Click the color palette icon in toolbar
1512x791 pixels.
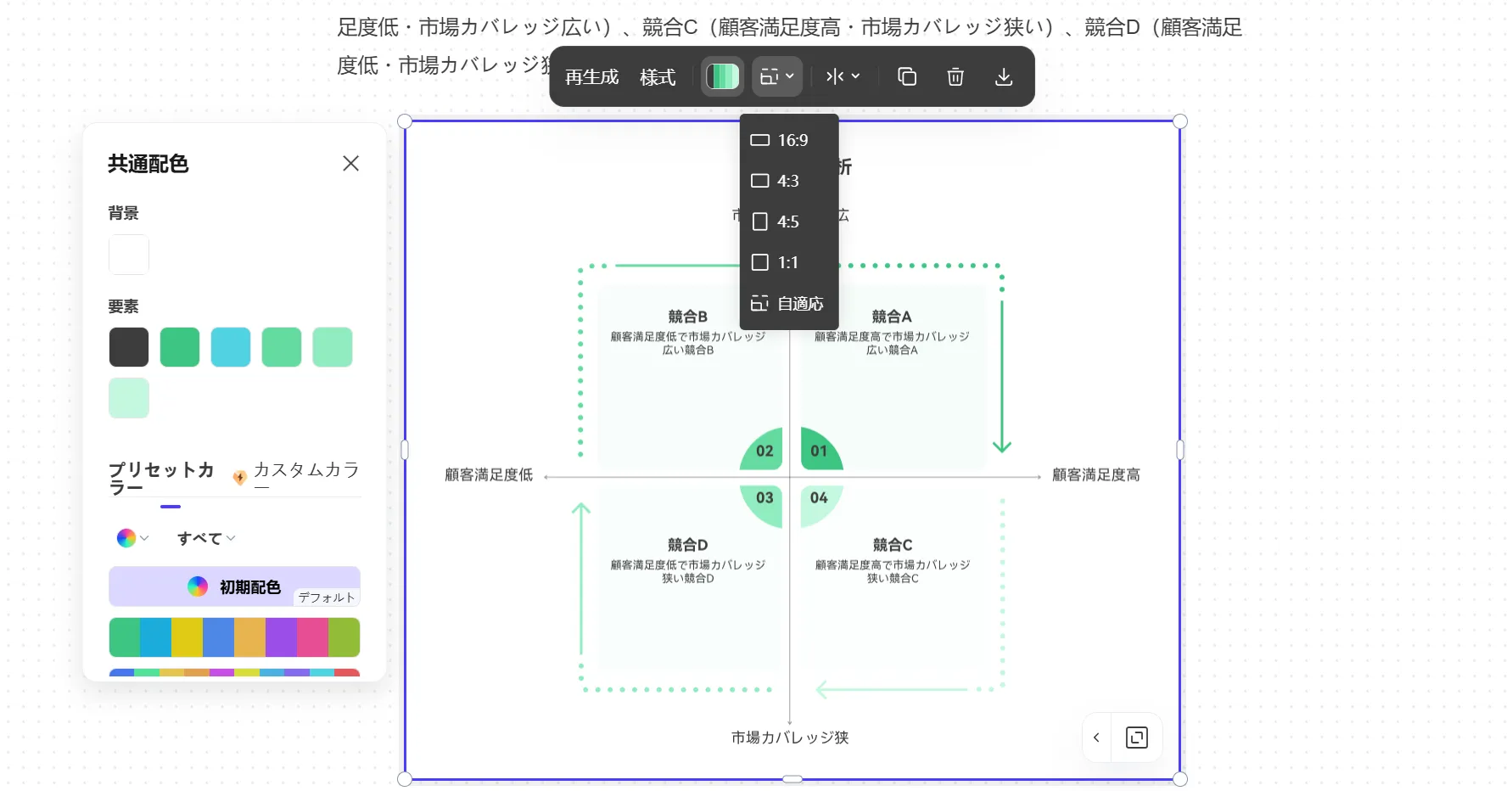(722, 76)
